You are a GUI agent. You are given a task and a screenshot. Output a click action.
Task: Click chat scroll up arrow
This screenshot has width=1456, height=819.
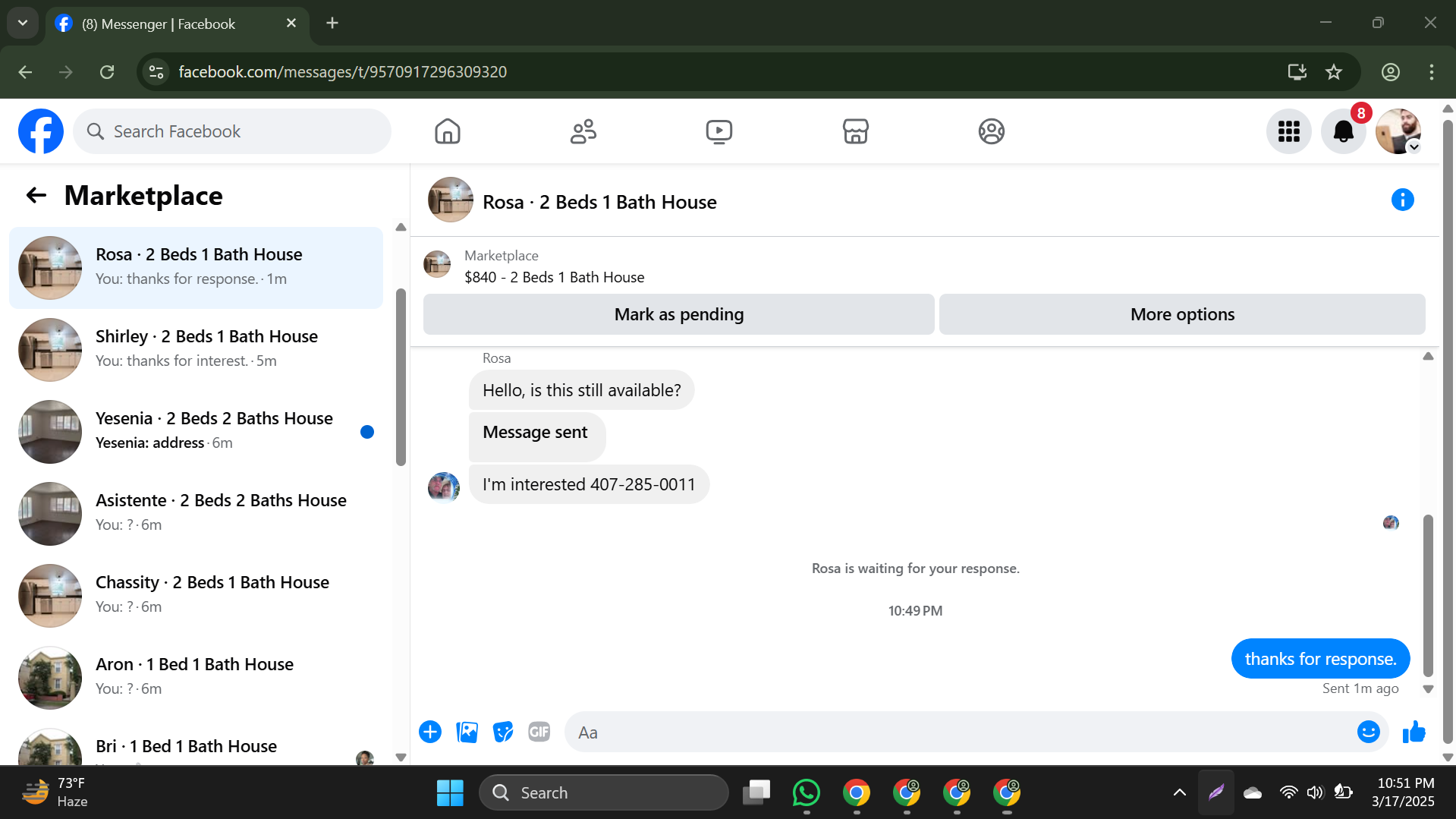pos(1428,356)
